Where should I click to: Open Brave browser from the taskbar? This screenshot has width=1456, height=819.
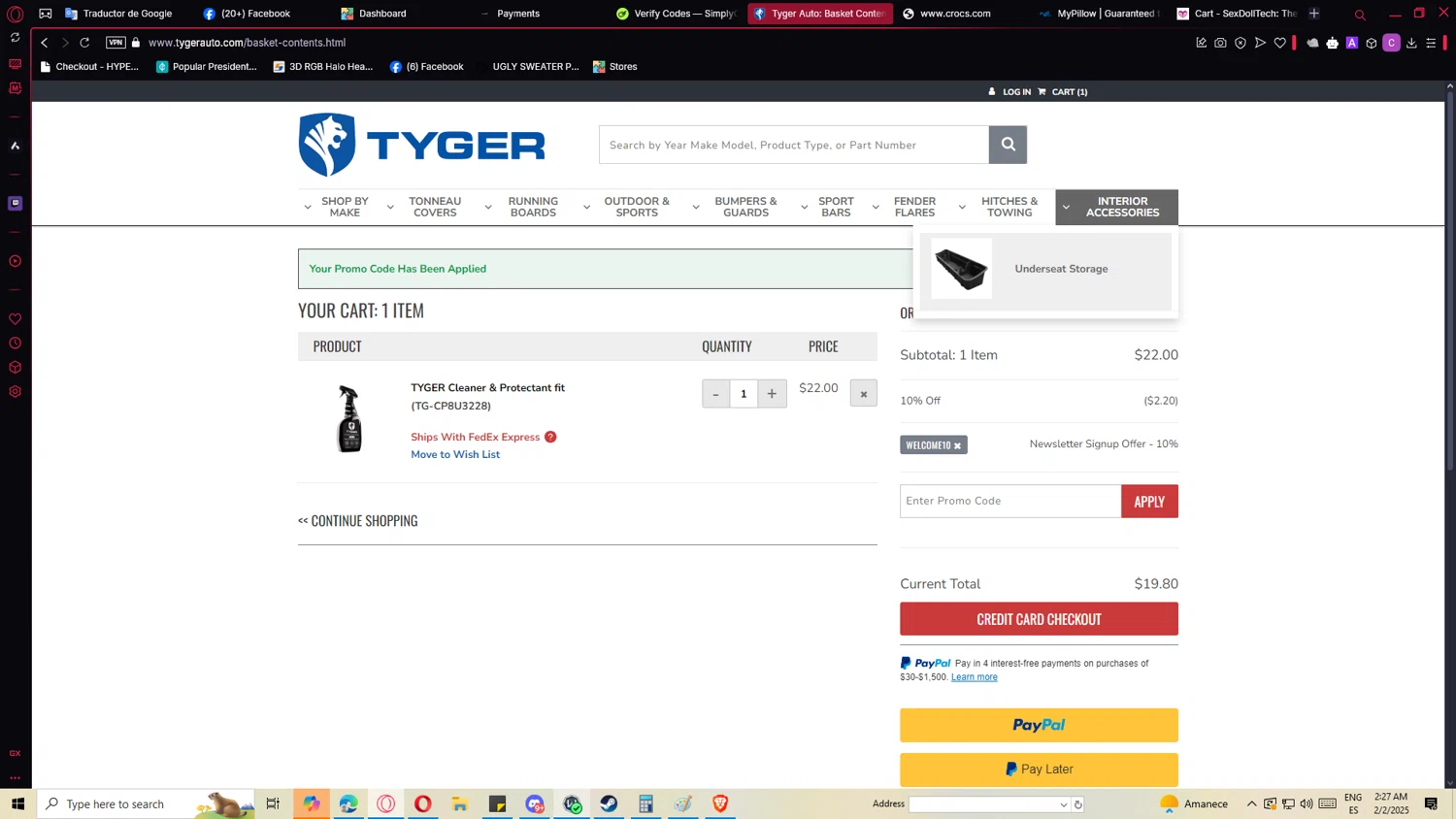pos(720,803)
